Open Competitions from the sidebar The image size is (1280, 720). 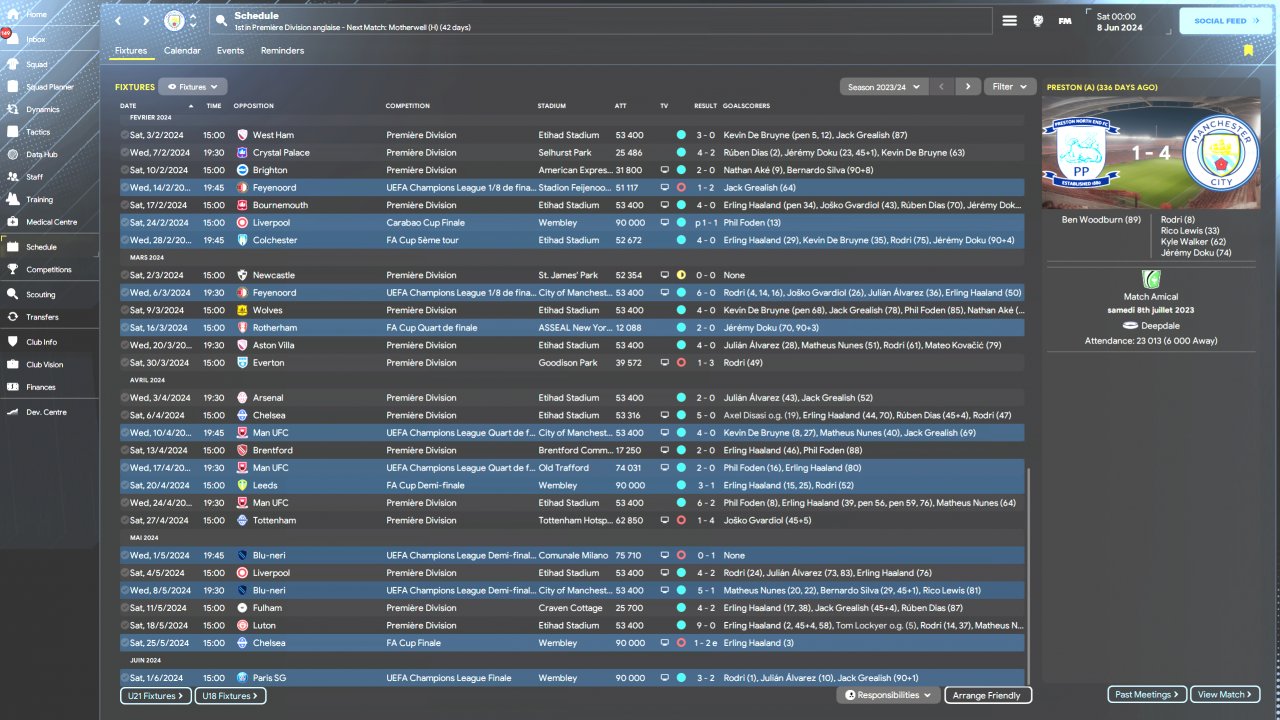(x=50, y=270)
